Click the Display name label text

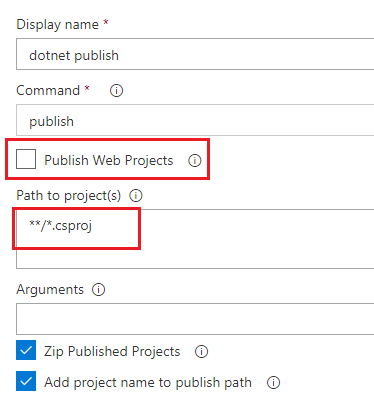(x=57, y=25)
